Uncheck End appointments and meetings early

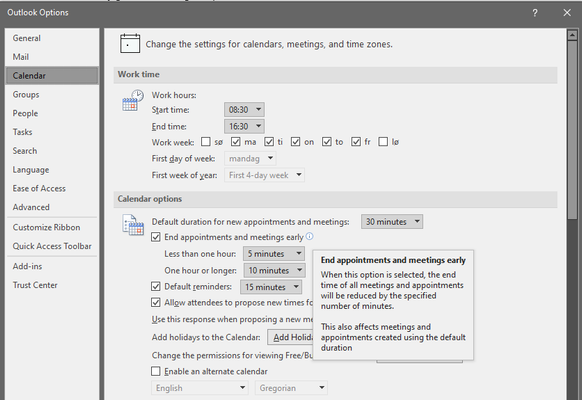tap(156, 237)
